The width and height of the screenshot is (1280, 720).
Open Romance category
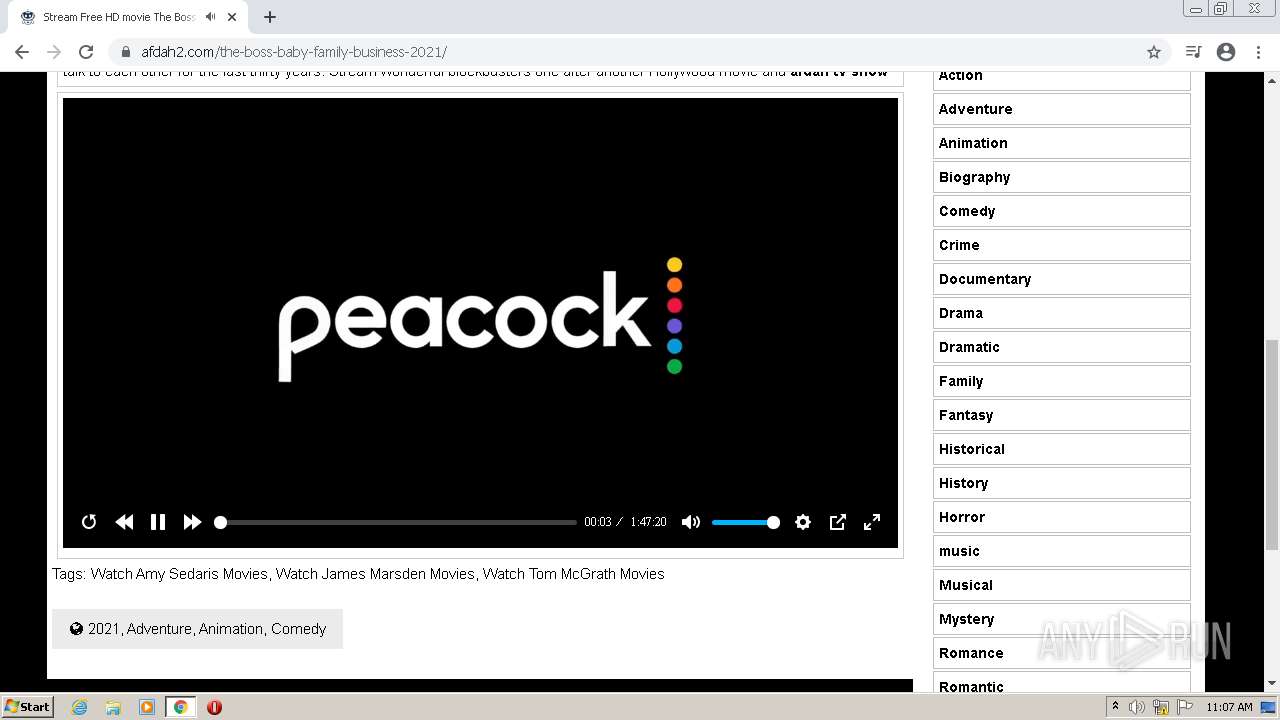click(x=1061, y=653)
